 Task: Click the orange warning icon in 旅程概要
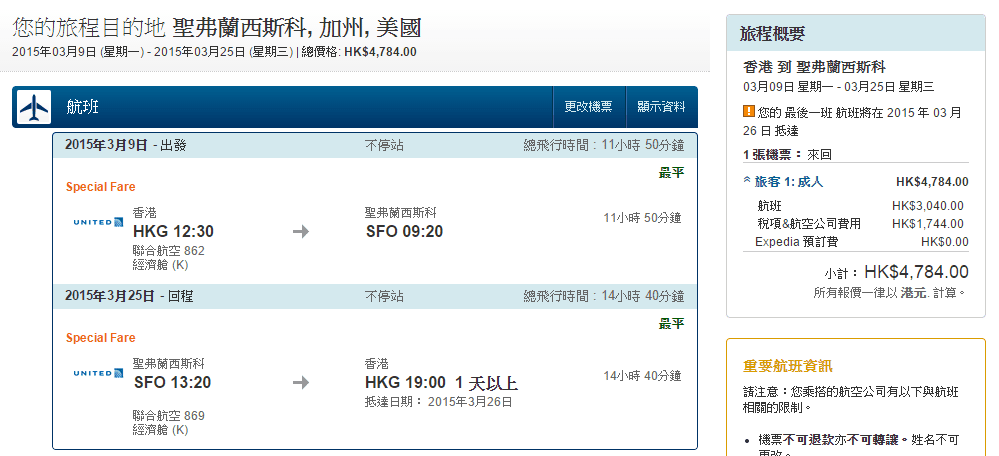748,111
